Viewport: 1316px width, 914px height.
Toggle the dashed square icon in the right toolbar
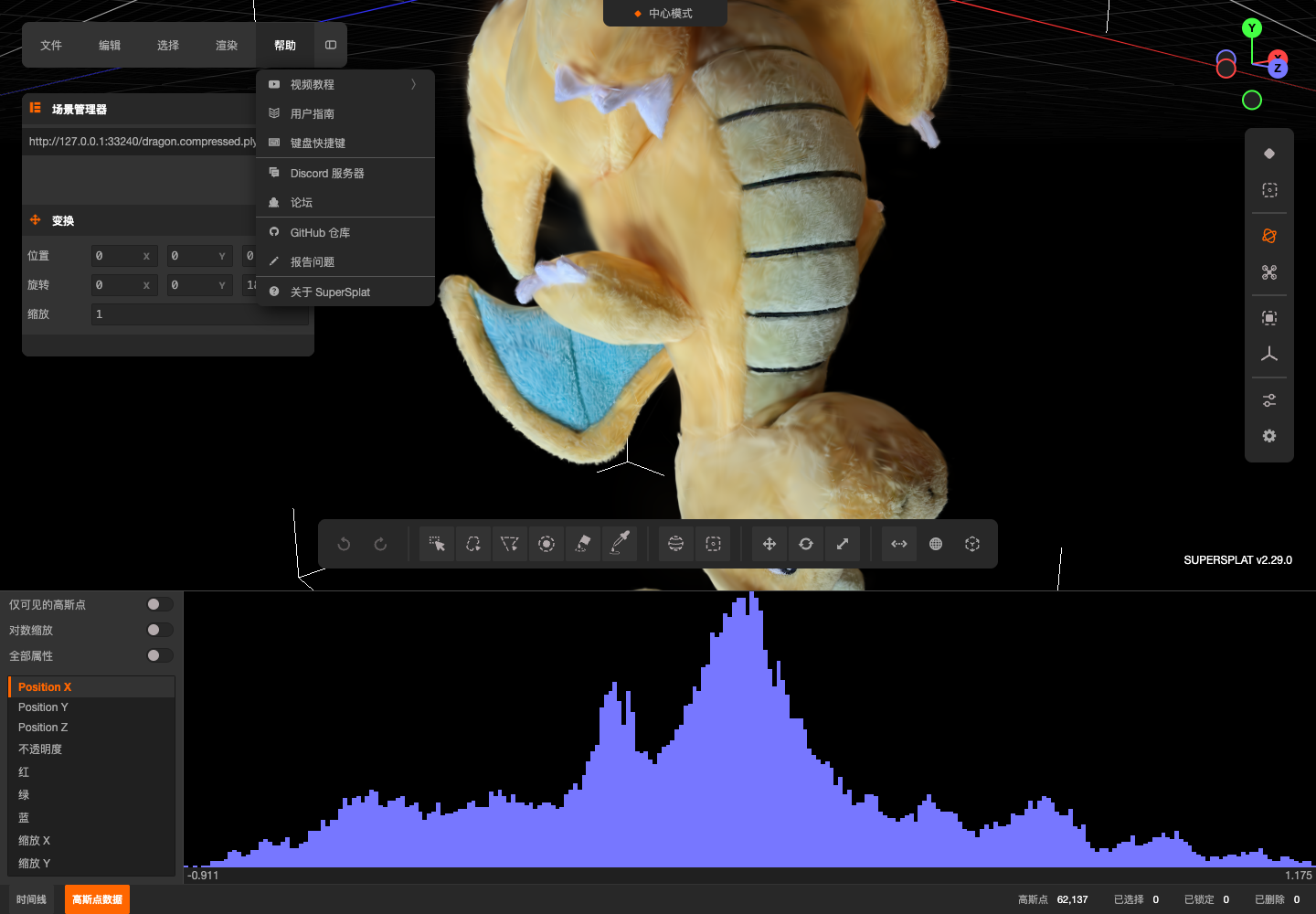point(1269,190)
